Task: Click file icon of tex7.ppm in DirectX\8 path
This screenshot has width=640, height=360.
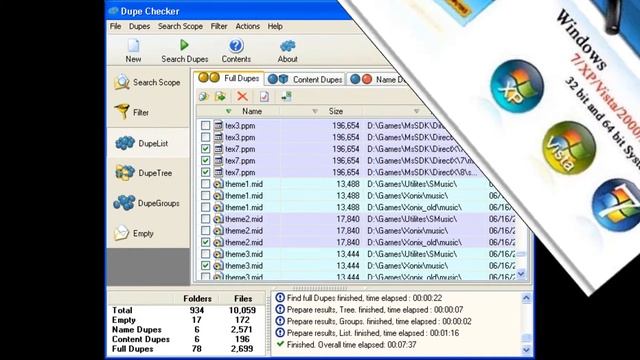Action: click(218, 172)
